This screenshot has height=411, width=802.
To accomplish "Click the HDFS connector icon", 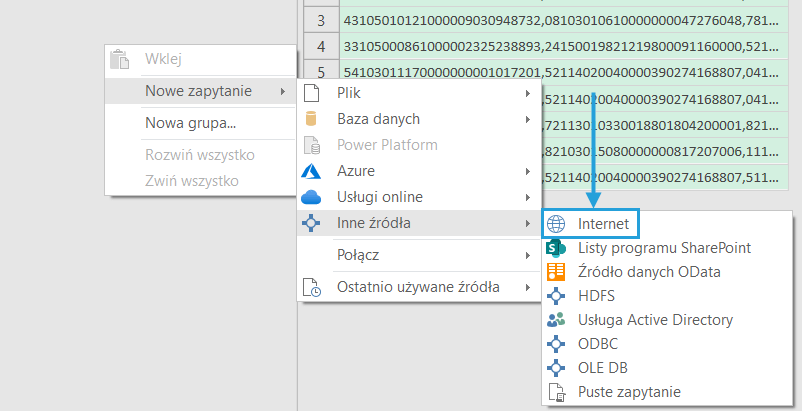I will point(557,295).
